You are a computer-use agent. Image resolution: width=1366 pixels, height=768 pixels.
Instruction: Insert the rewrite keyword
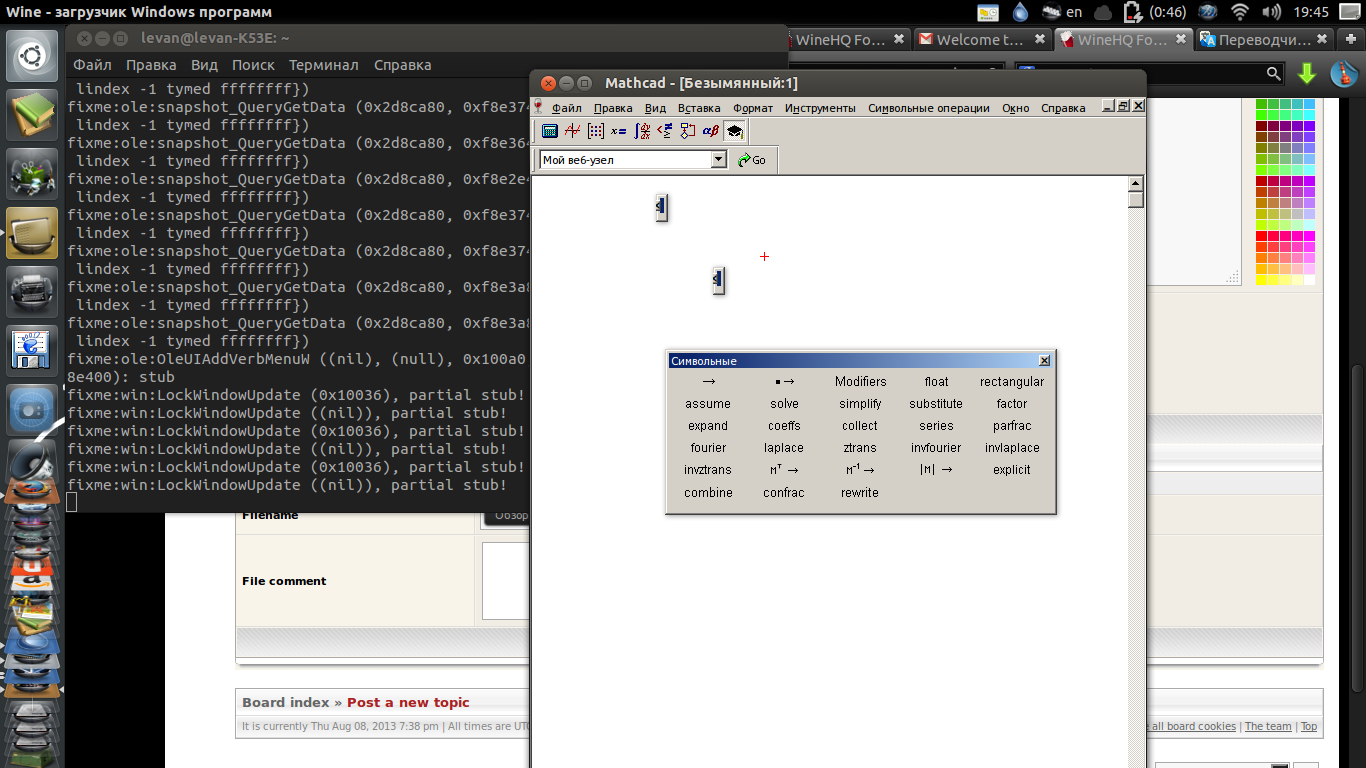pos(860,493)
